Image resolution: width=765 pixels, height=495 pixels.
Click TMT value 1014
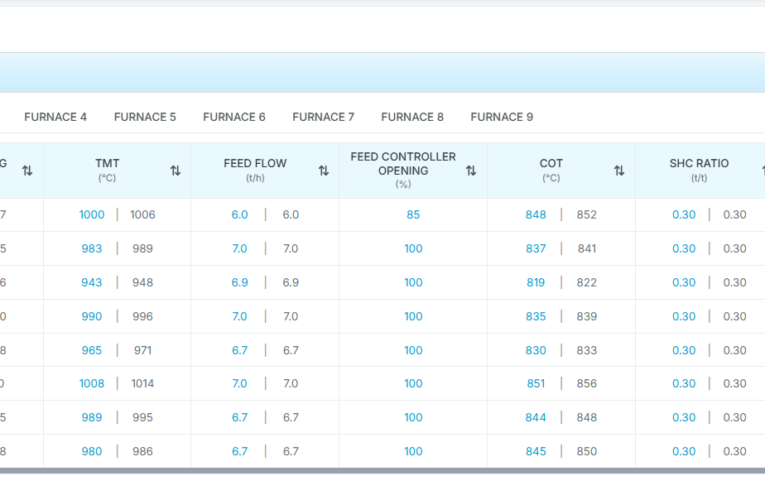pyautogui.click(x=142, y=384)
